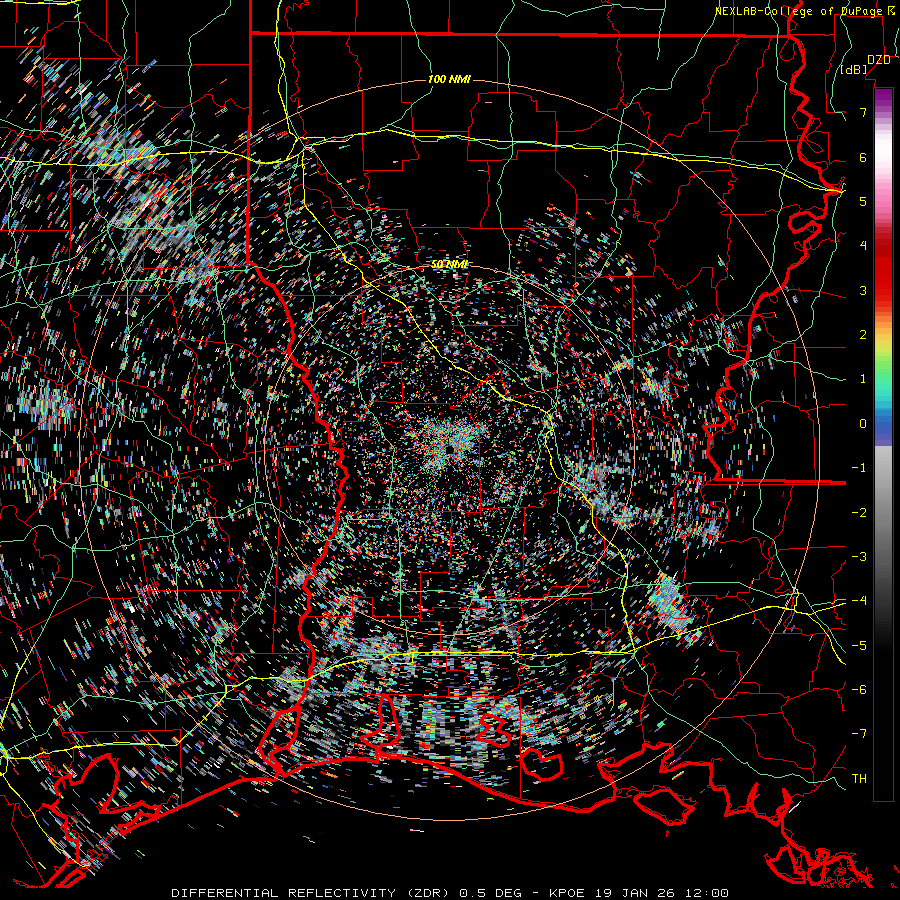
Task: Click the "-3" value on the color scale
Action: click(859, 557)
